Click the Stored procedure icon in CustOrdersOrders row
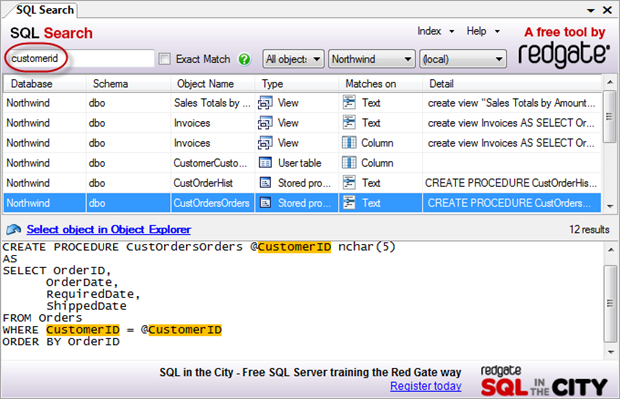The width and height of the screenshot is (620, 399). click(x=265, y=203)
